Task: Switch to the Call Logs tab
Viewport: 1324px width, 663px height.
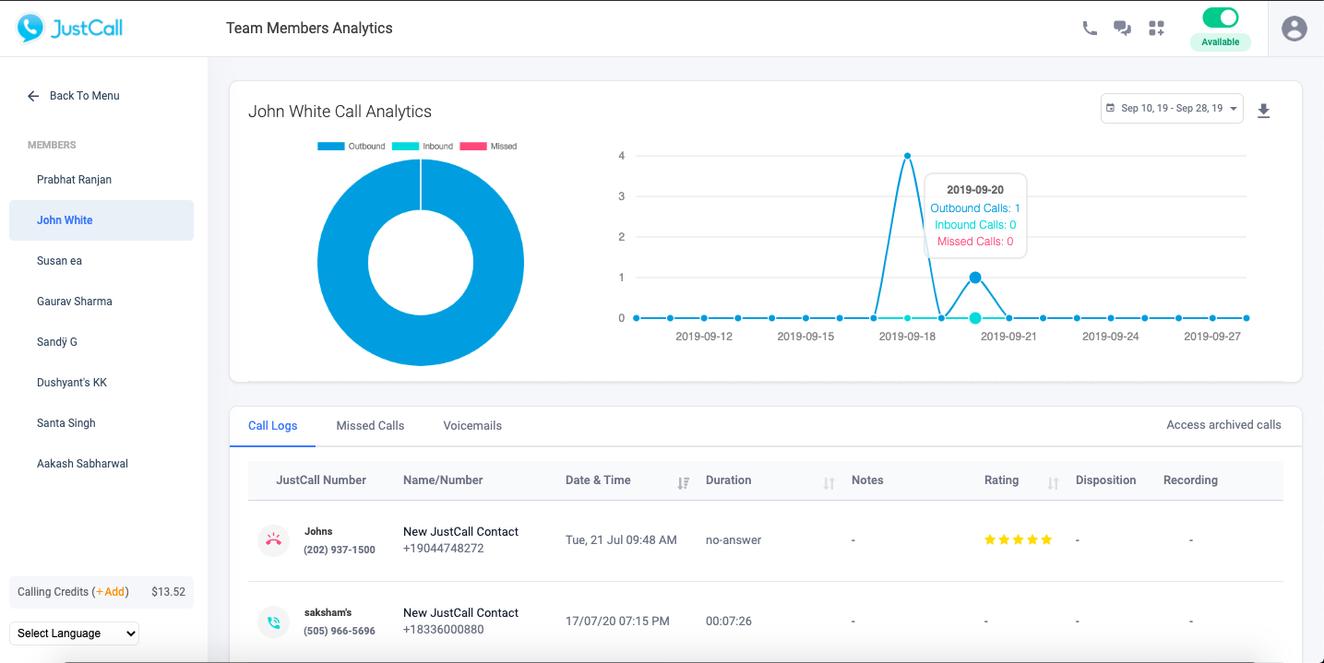Action: tap(272, 425)
